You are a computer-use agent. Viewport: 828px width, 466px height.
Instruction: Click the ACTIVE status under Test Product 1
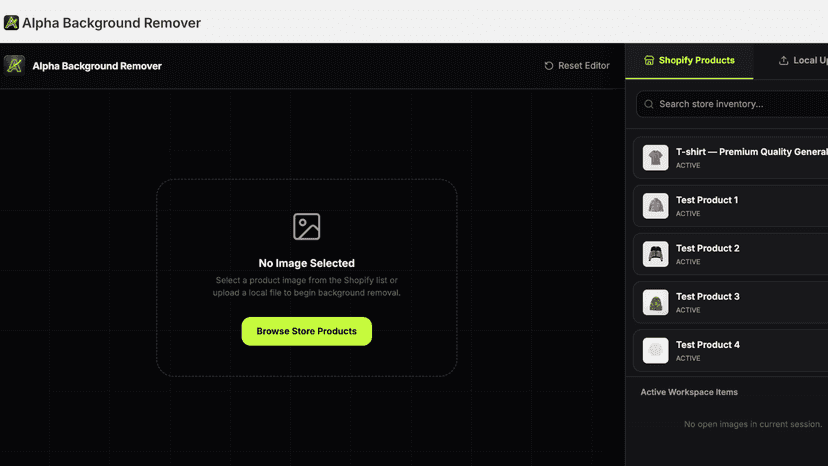click(x=688, y=213)
